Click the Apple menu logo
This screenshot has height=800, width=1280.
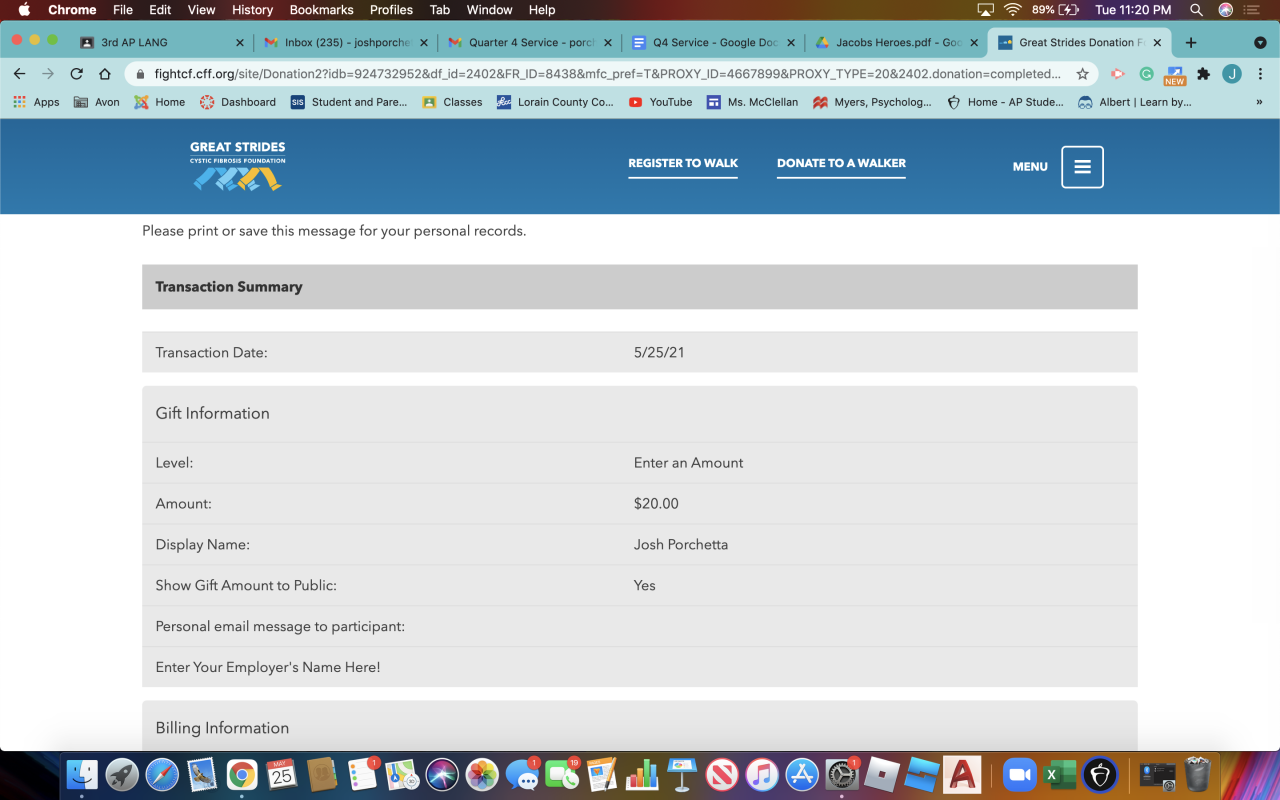25,10
